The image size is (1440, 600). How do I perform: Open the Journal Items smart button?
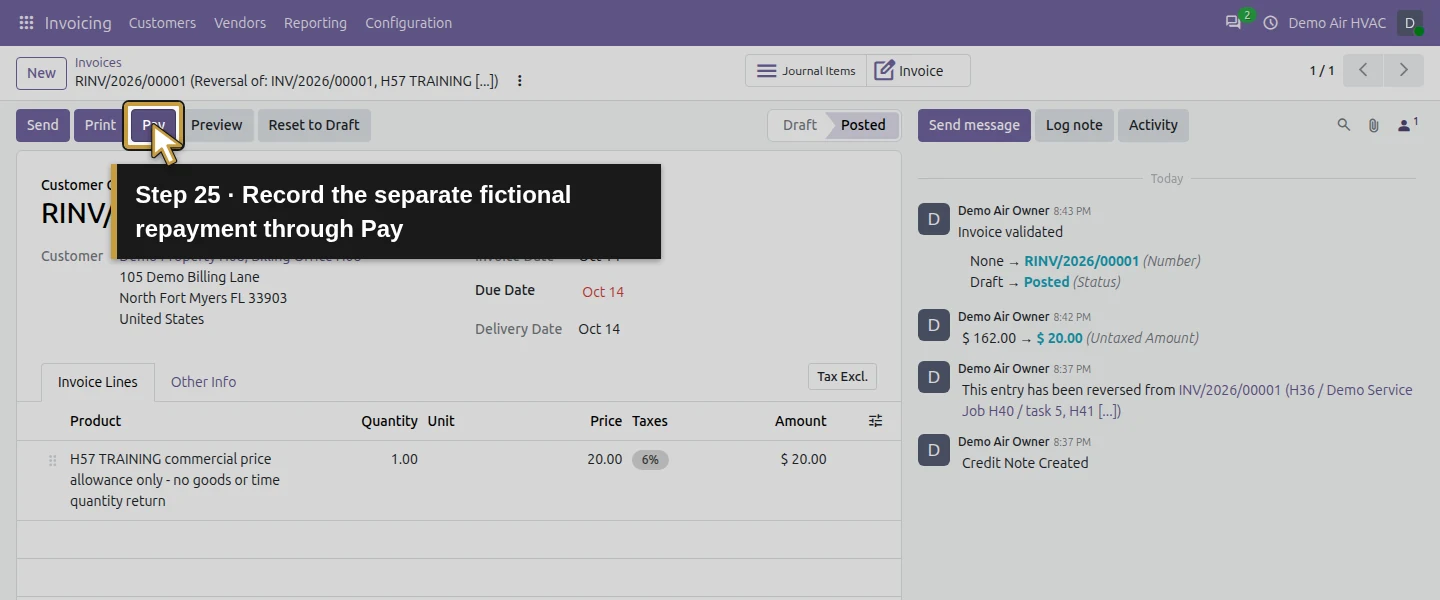click(x=806, y=71)
